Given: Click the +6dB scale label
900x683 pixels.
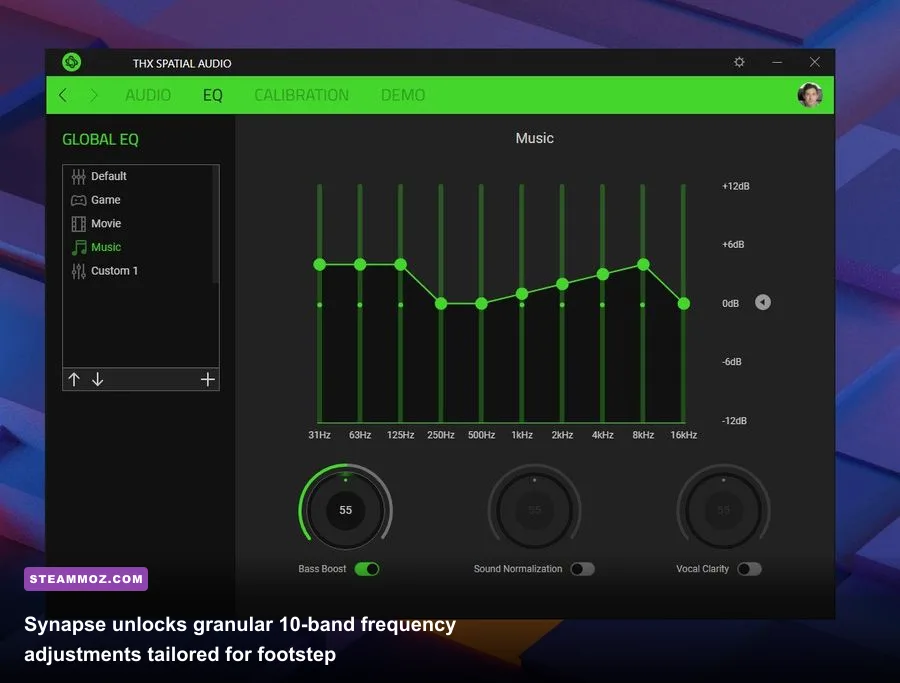Looking at the screenshot, I should click(733, 245).
